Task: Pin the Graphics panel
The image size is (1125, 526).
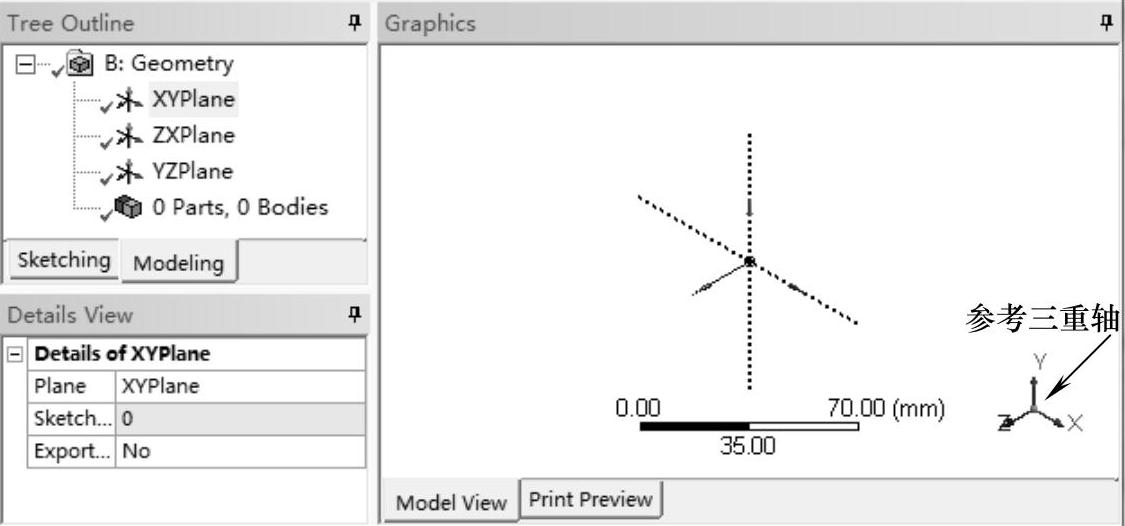Action: pos(1106,23)
